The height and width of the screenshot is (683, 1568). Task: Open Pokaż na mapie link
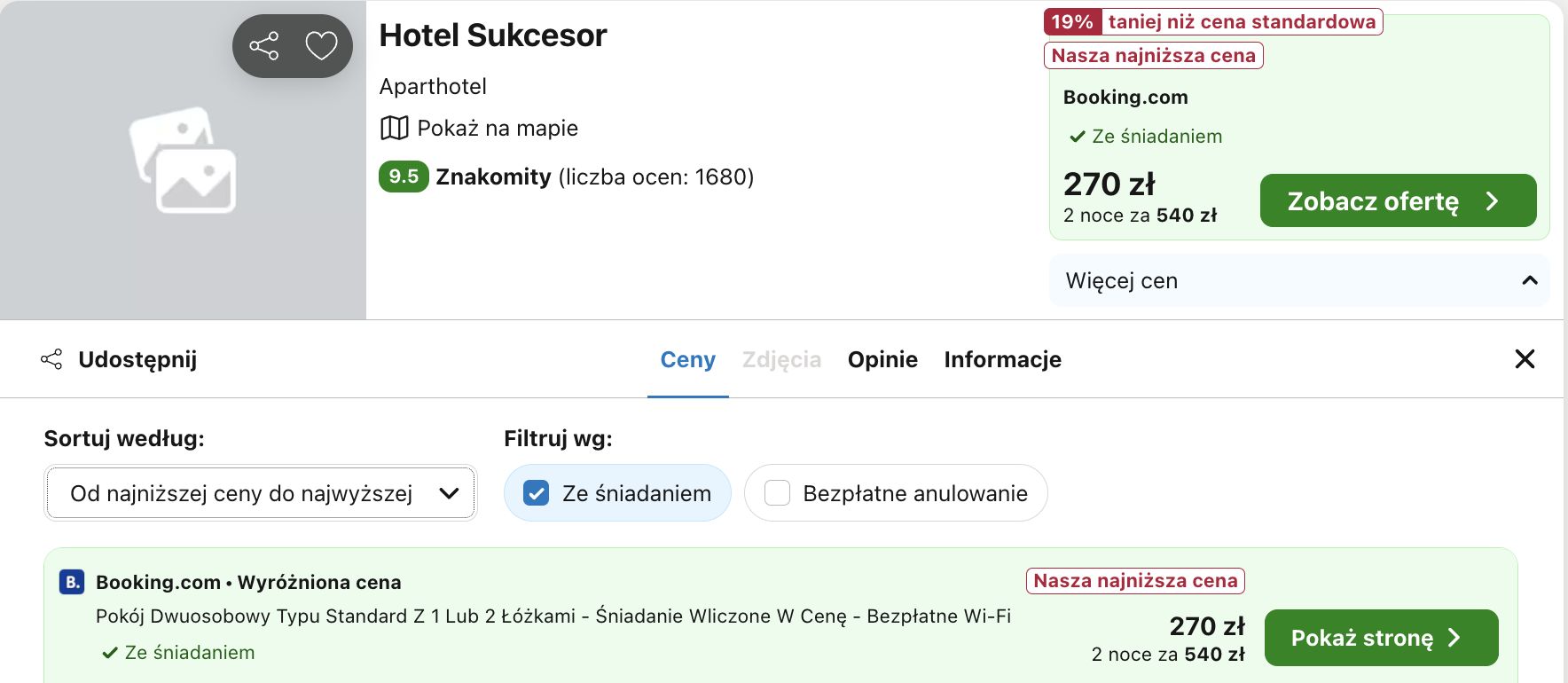click(498, 128)
